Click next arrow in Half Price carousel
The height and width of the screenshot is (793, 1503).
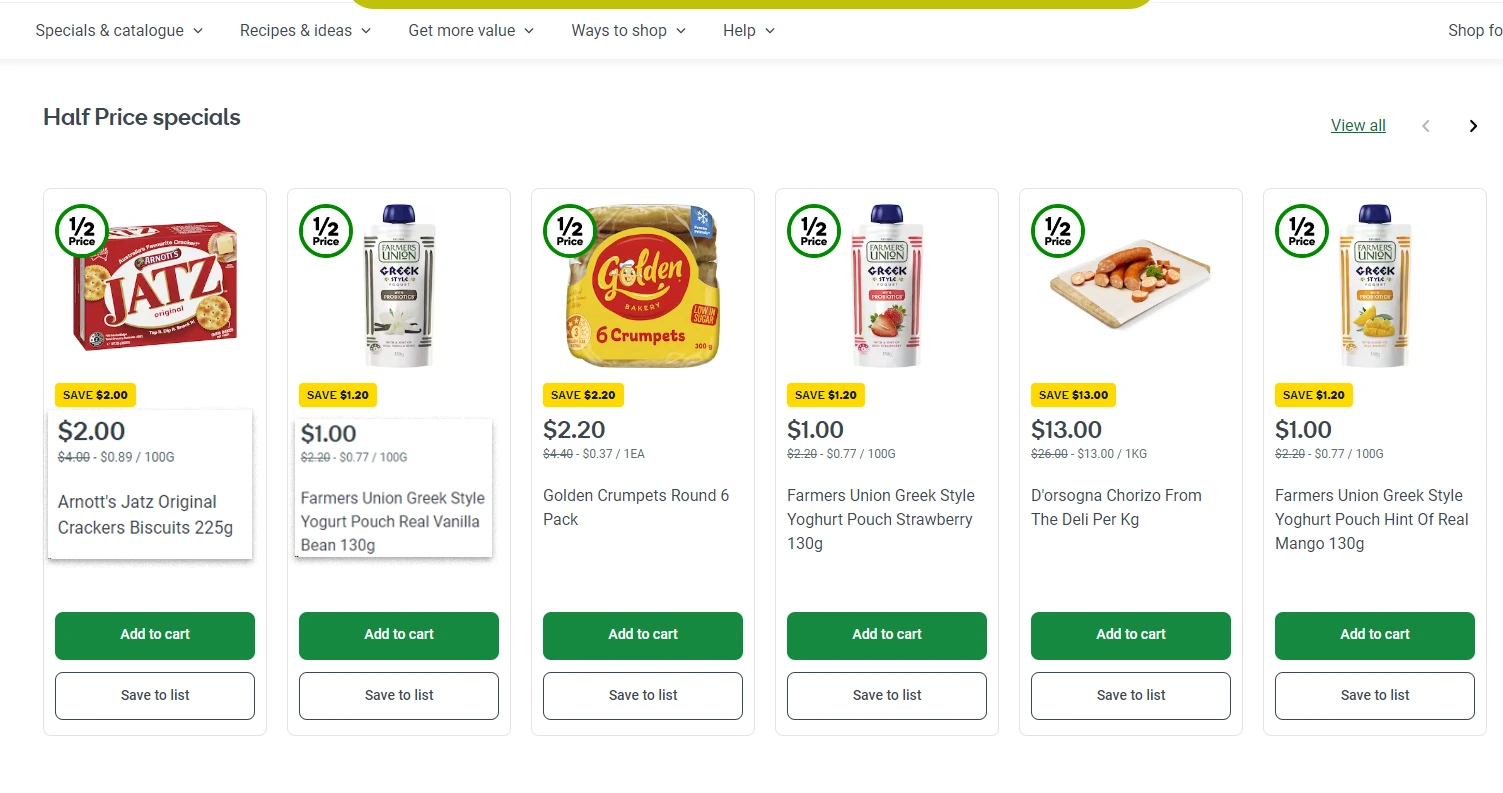(1473, 126)
